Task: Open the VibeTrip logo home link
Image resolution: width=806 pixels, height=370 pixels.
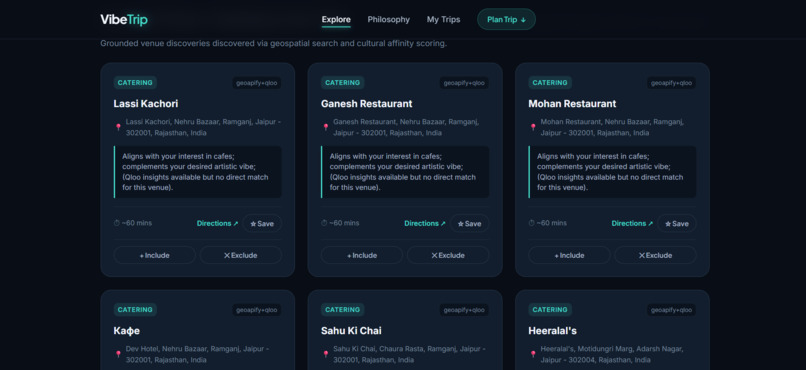Action: pyautogui.click(x=124, y=20)
